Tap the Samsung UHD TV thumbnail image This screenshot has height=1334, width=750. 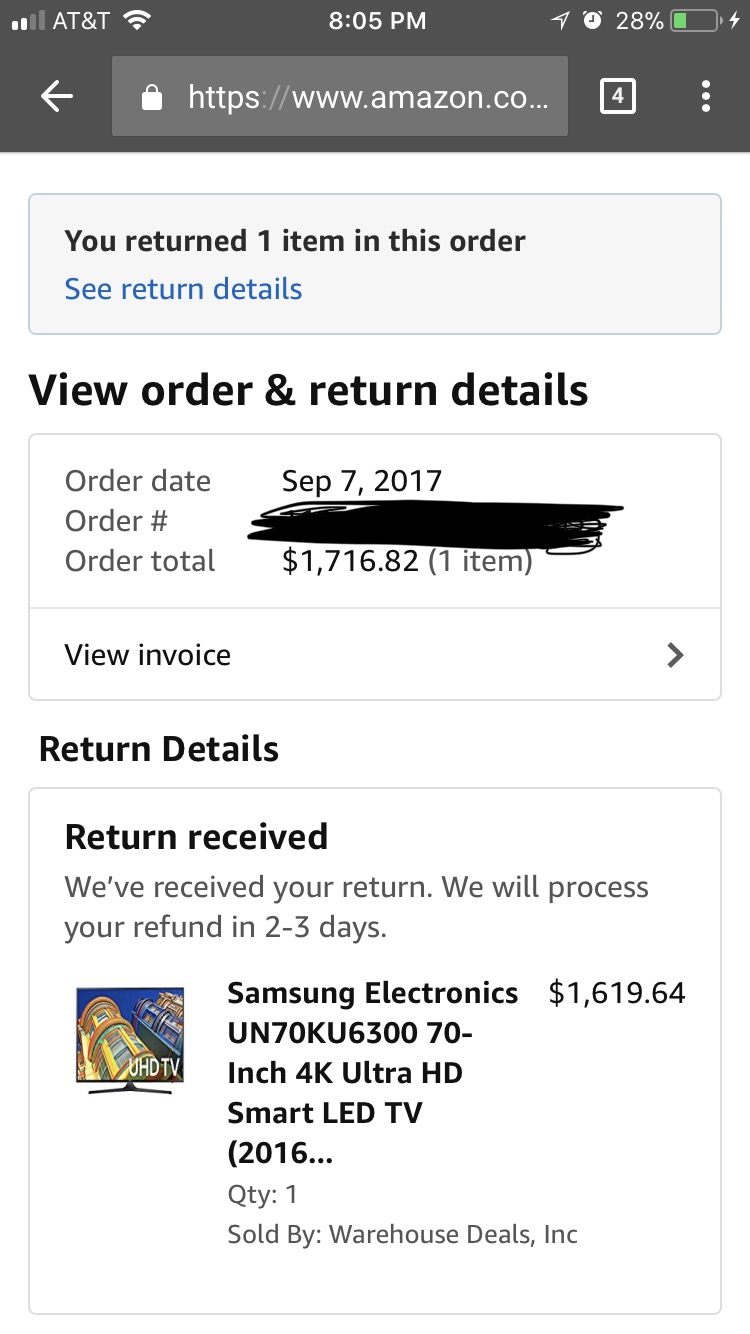click(x=131, y=1040)
